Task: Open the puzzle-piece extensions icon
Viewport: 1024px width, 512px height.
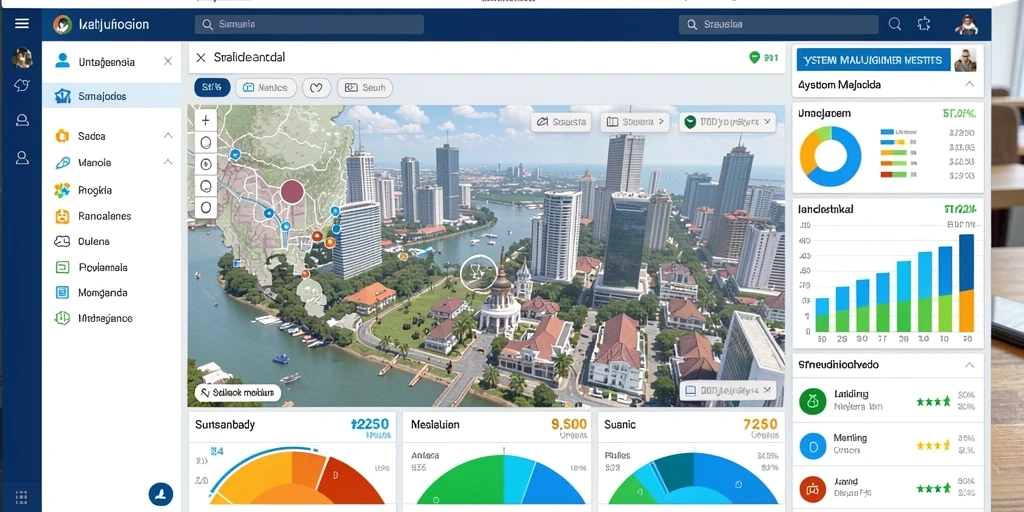Action: 923,24
